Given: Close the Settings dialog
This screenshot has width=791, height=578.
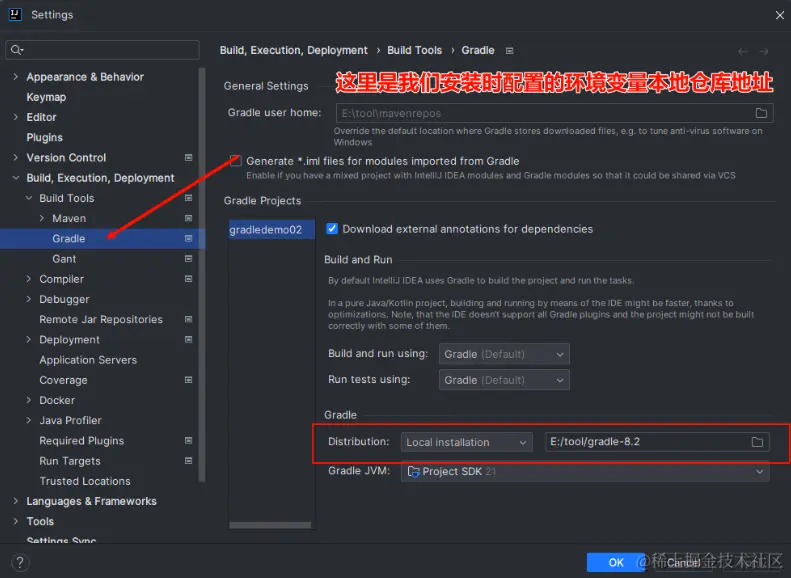Looking at the screenshot, I should point(780,15).
